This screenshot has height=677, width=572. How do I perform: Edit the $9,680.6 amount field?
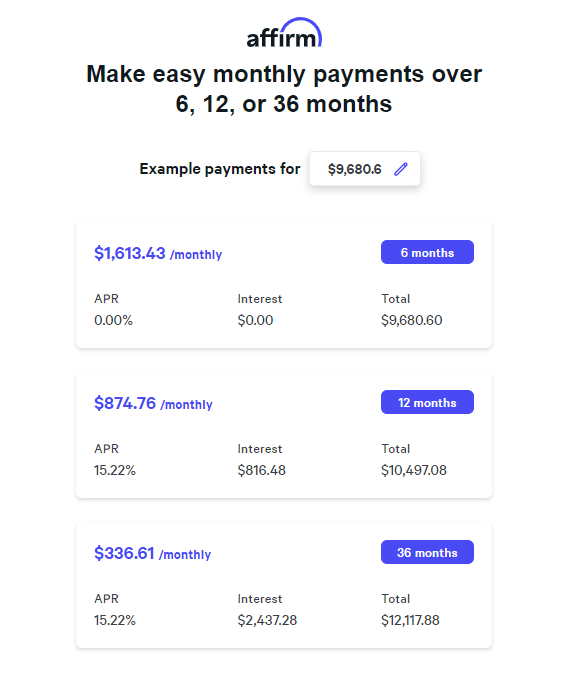pyautogui.click(x=365, y=169)
